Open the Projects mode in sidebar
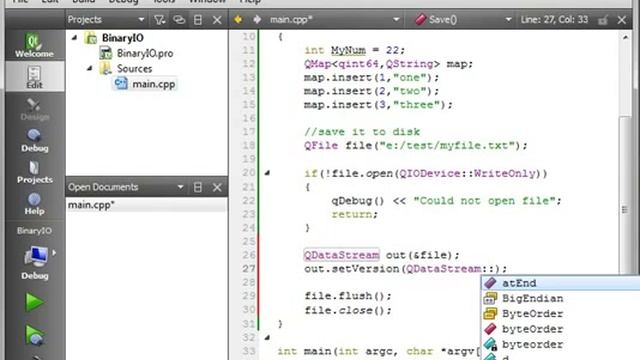 [34, 171]
